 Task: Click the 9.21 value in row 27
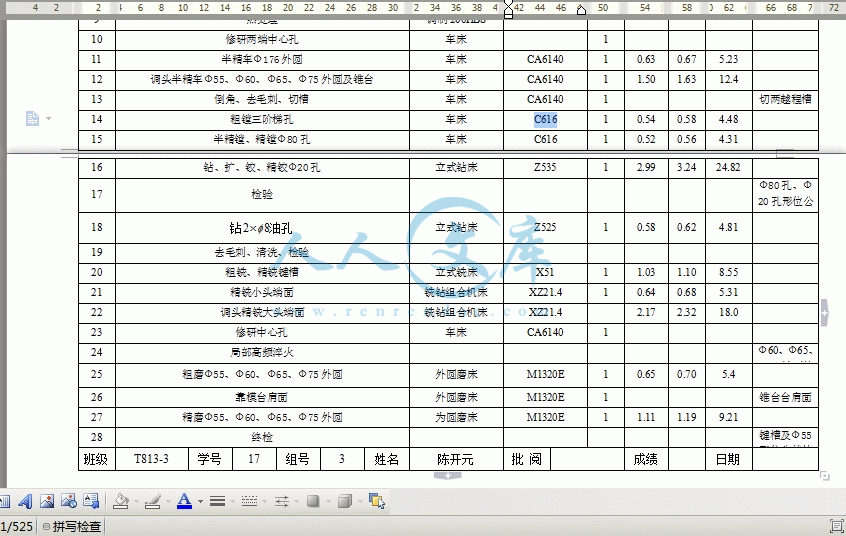coord(728,417)
